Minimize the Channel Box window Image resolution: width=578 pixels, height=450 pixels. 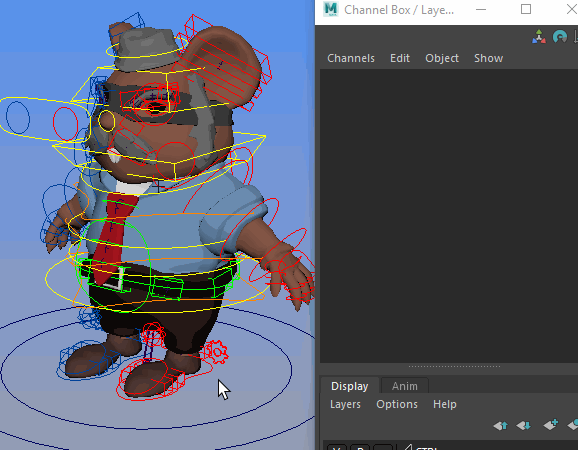click(481, 10)
